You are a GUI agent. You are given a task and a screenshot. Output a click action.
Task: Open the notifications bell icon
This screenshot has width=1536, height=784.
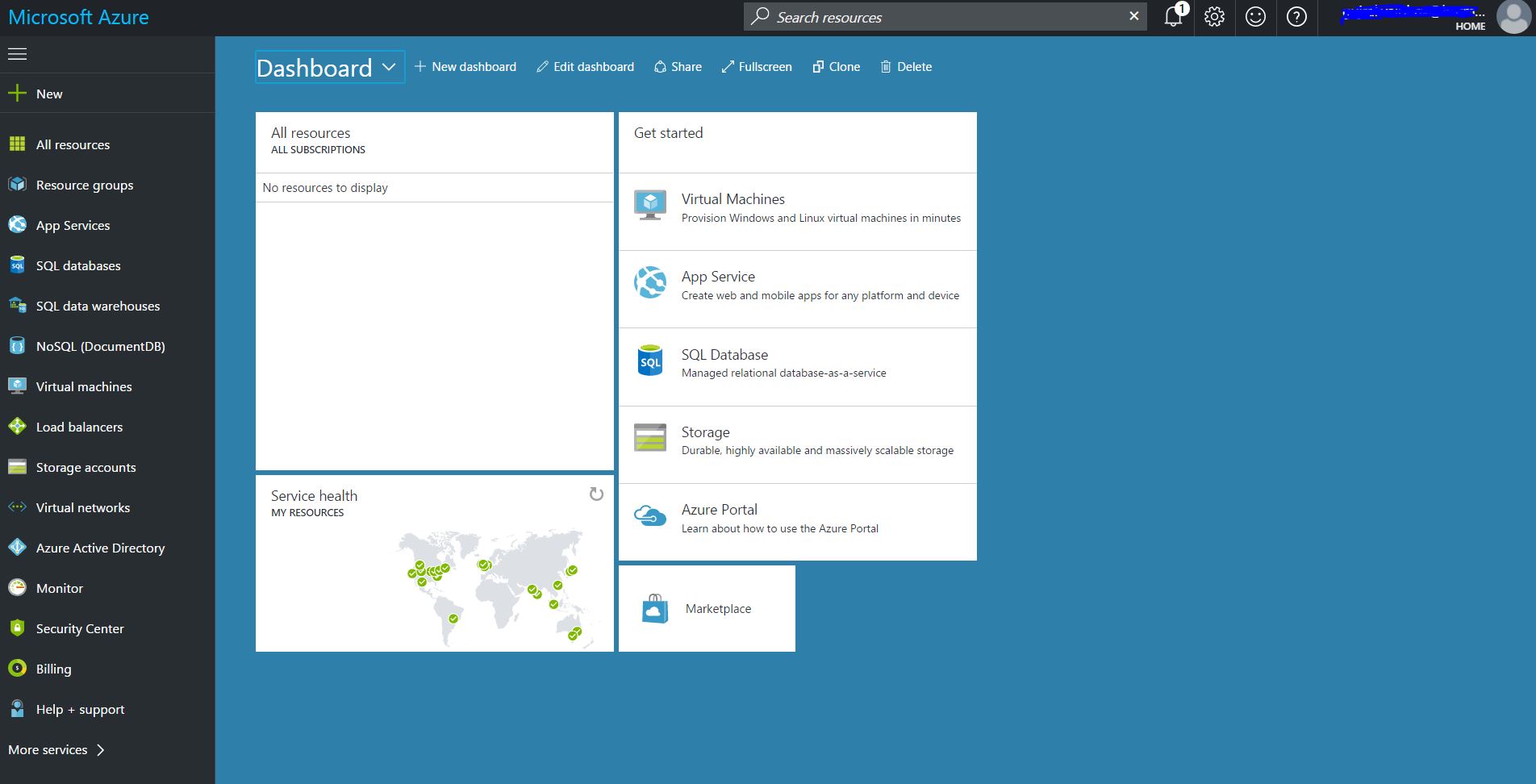pos(1172,16)
